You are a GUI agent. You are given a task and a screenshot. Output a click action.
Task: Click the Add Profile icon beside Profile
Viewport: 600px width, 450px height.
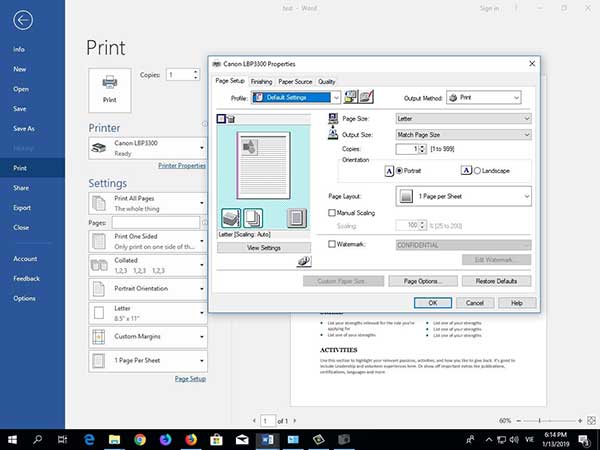[x=351, y=97]
